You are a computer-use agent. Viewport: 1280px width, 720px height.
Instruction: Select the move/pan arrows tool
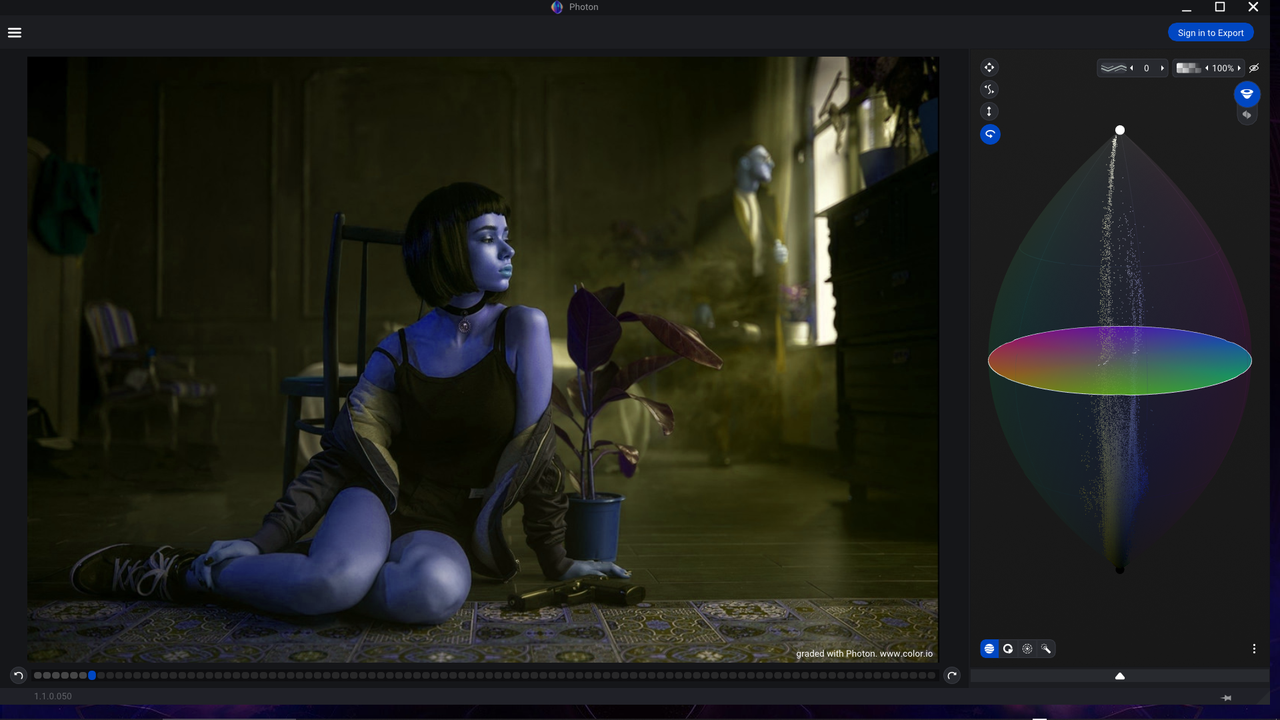(989, 67)
